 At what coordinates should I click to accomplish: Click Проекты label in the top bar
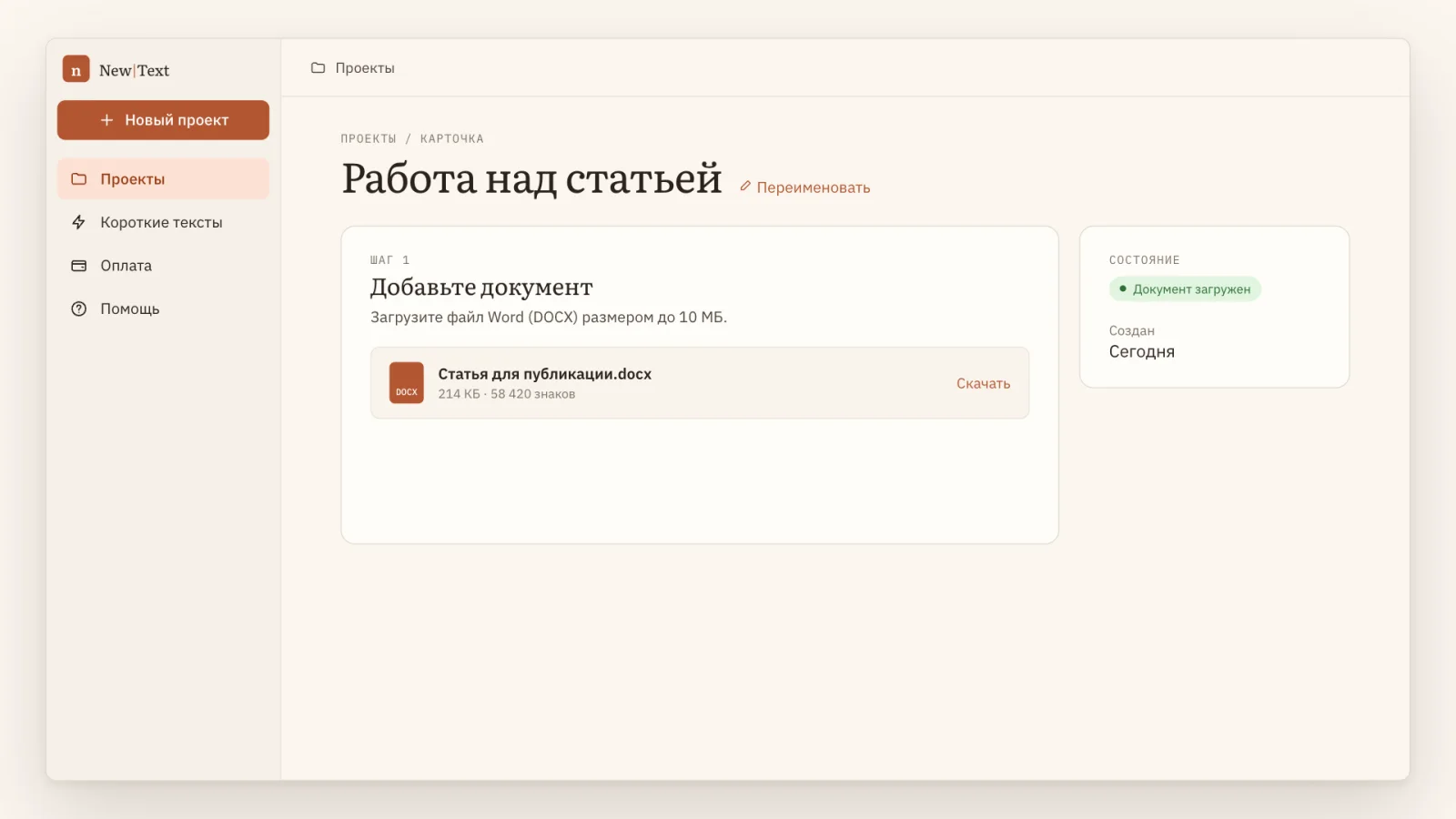click(x=365, y=68)
